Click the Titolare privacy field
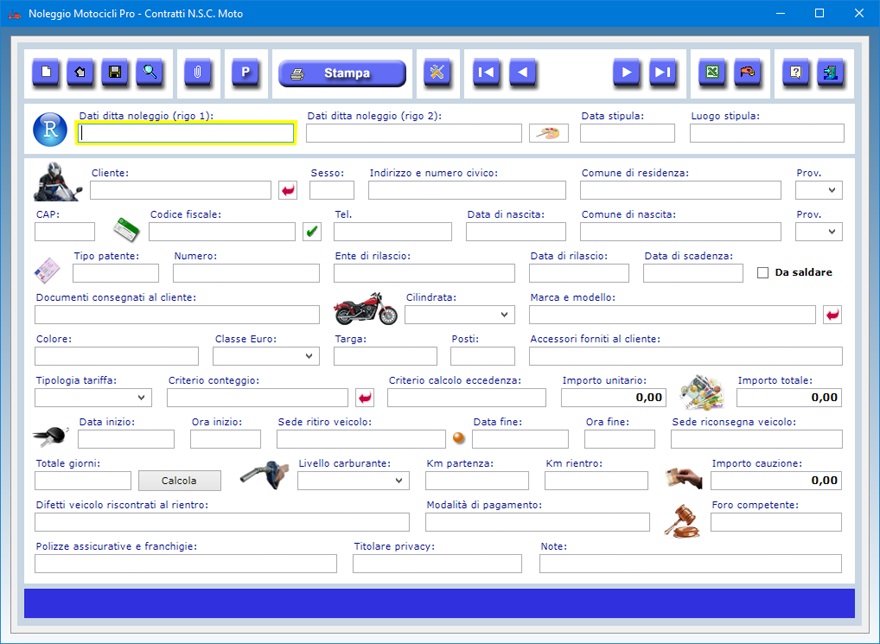This screenshot has height=644, width=880. (437, 564)
